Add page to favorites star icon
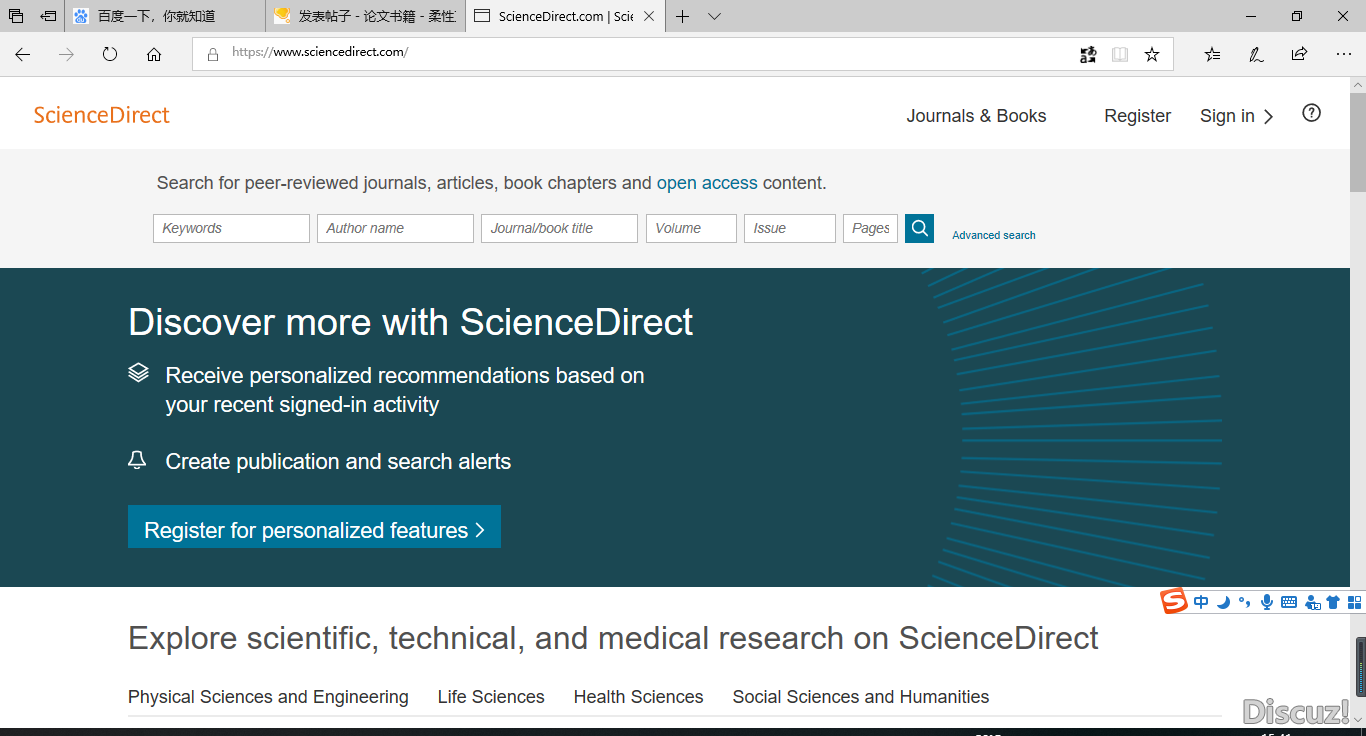This screenshot has width=1366, height=736. [1152, 55]
